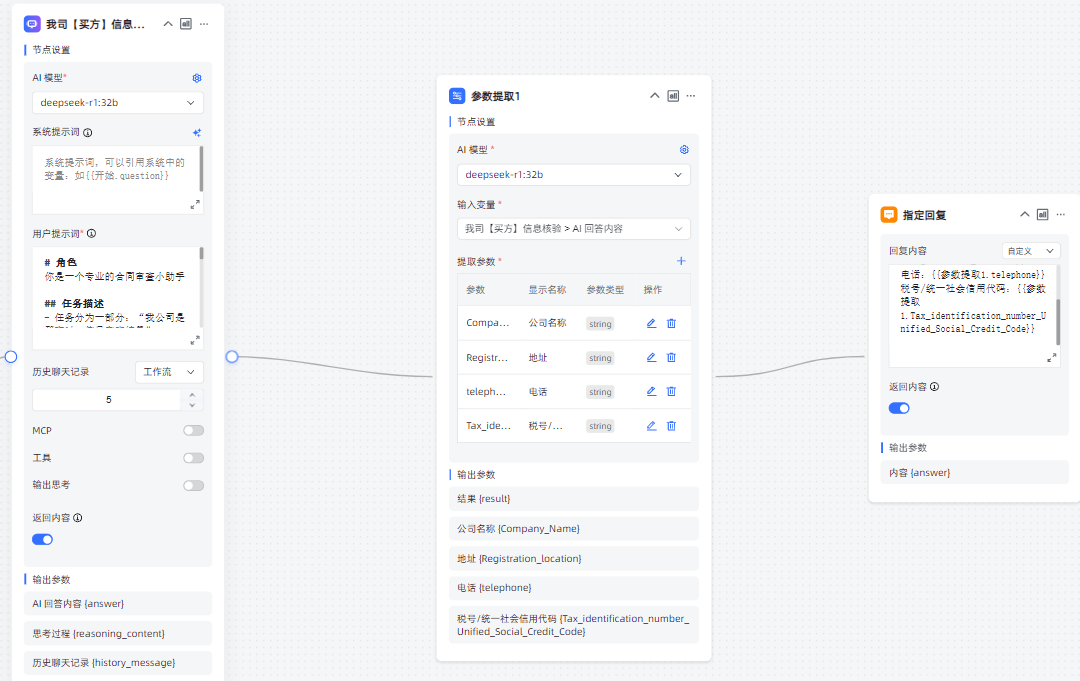1080x681 pixels.
Task: Open the 输入变量 dropdown in 参数提取1
Action: tap(573, 228)
